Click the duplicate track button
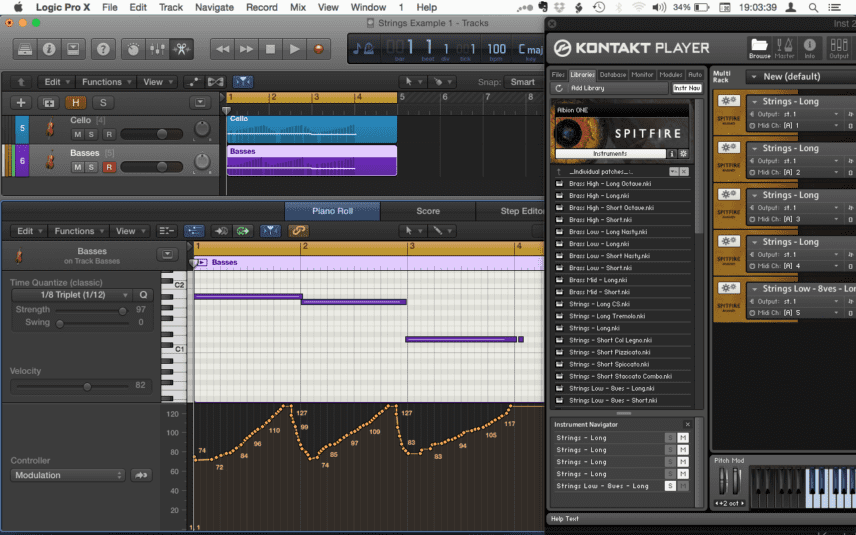Image resolution: width=856 pixels, height=535 pixels. pyautogui.click(x=49, y=102)
